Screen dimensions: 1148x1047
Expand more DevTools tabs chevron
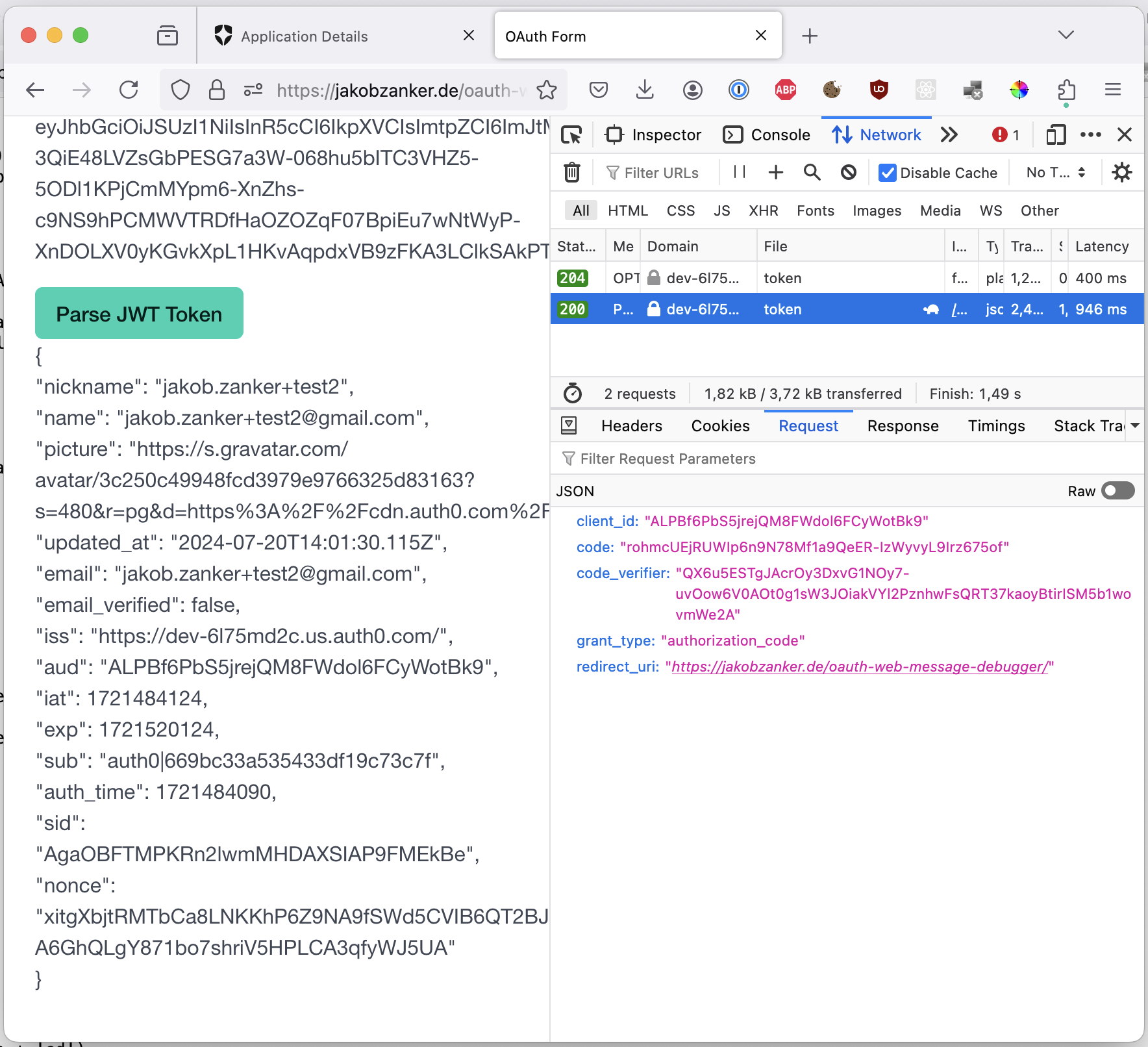click(949, 135)
